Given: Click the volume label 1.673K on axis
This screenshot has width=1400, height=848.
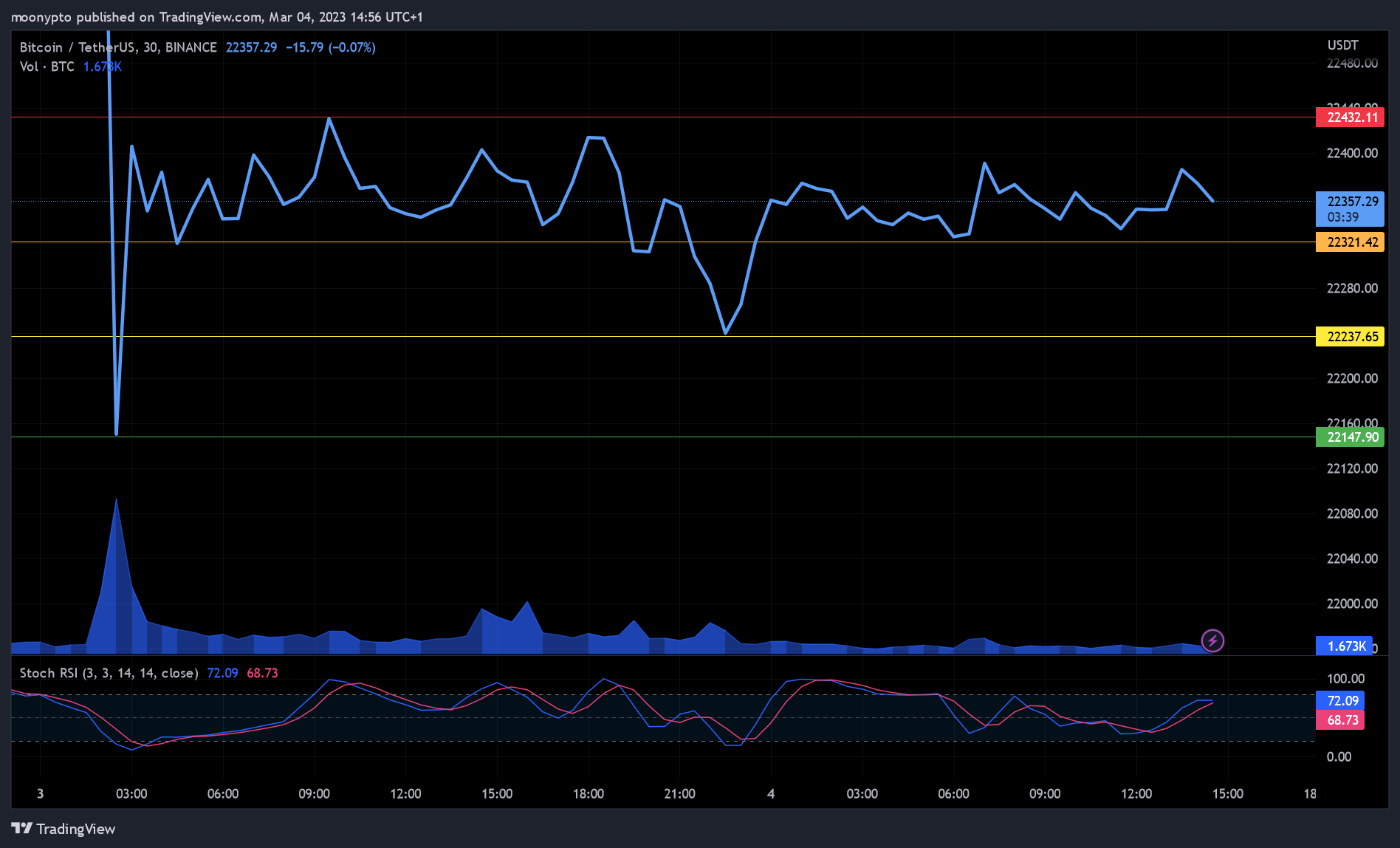Looking at the screenshot, I should point(1344,646).
